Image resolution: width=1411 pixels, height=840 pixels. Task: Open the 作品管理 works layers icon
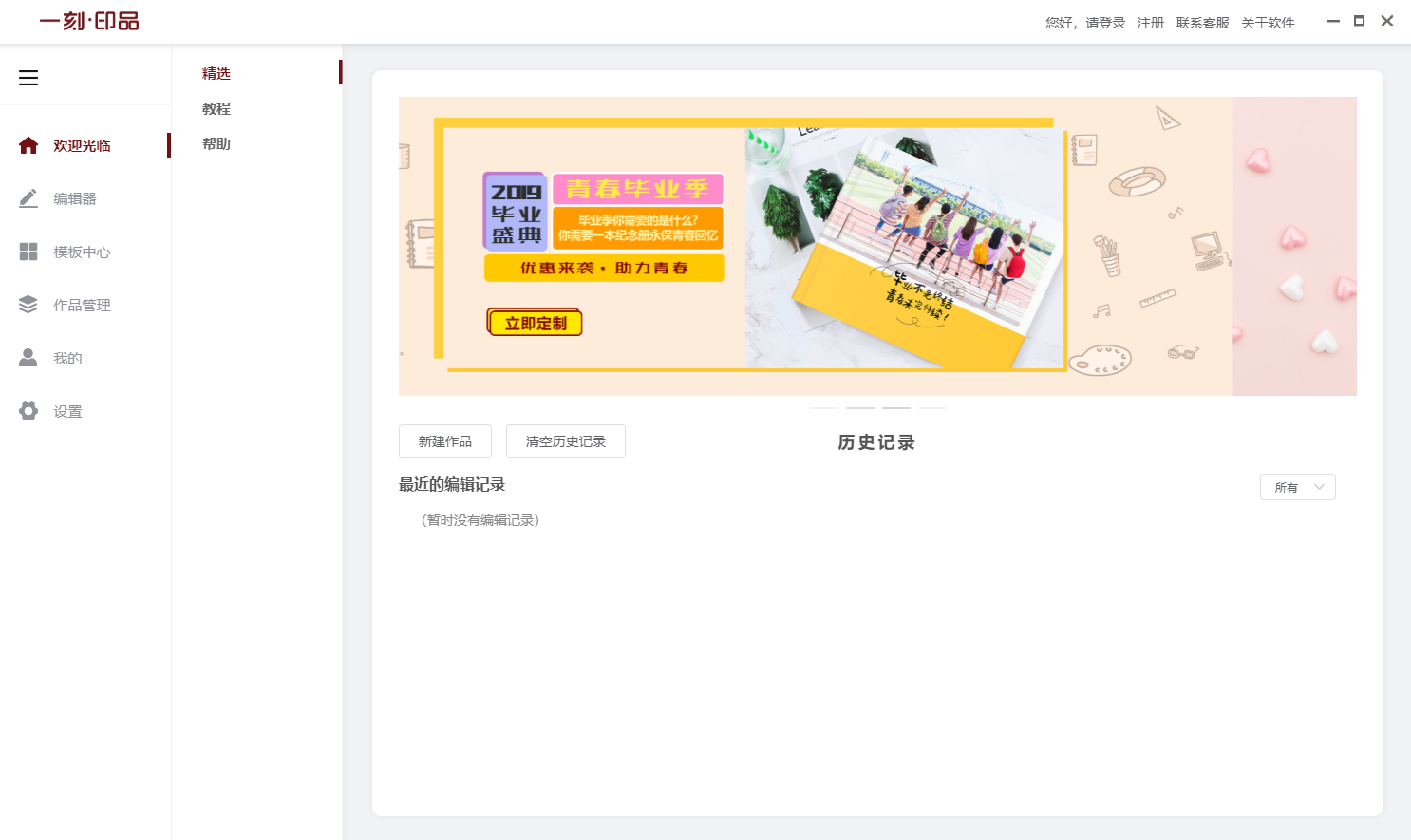[x=28, y=304]
